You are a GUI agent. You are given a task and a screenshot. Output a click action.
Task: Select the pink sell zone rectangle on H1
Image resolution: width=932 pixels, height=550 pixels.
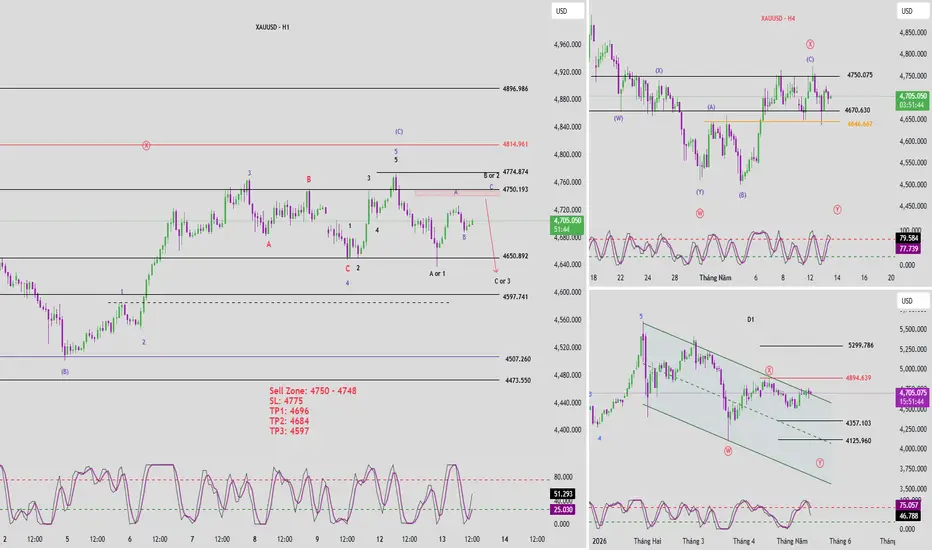click(456, 193)
